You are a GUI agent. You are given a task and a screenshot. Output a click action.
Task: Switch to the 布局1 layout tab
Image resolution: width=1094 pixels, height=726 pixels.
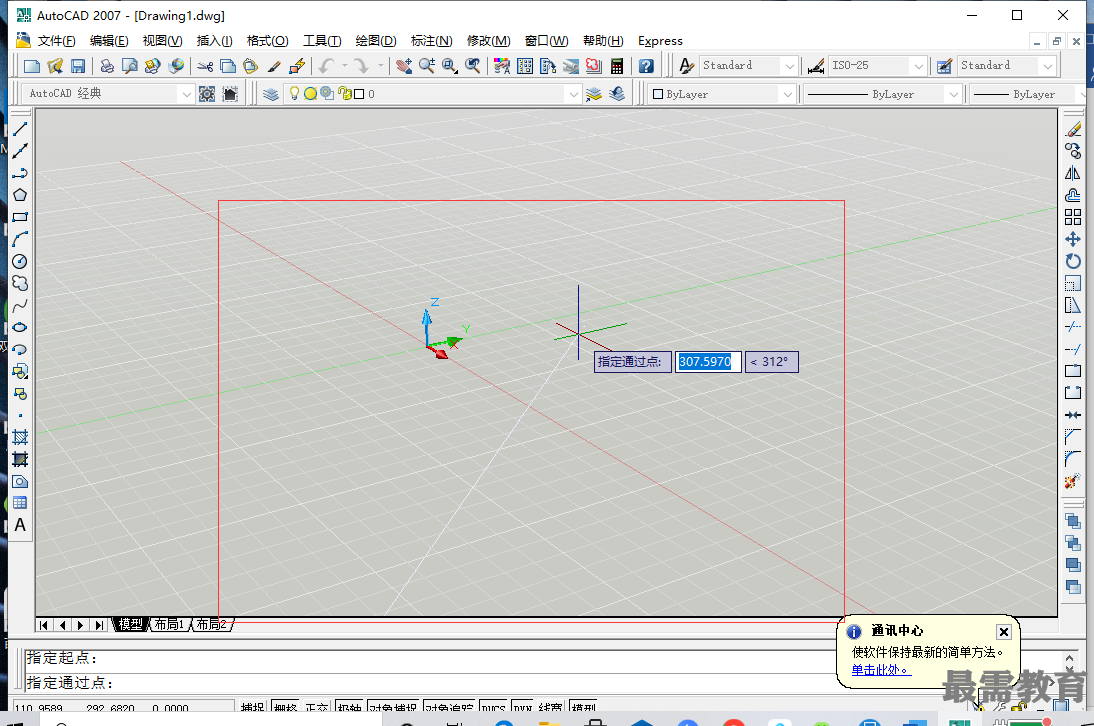168,624
